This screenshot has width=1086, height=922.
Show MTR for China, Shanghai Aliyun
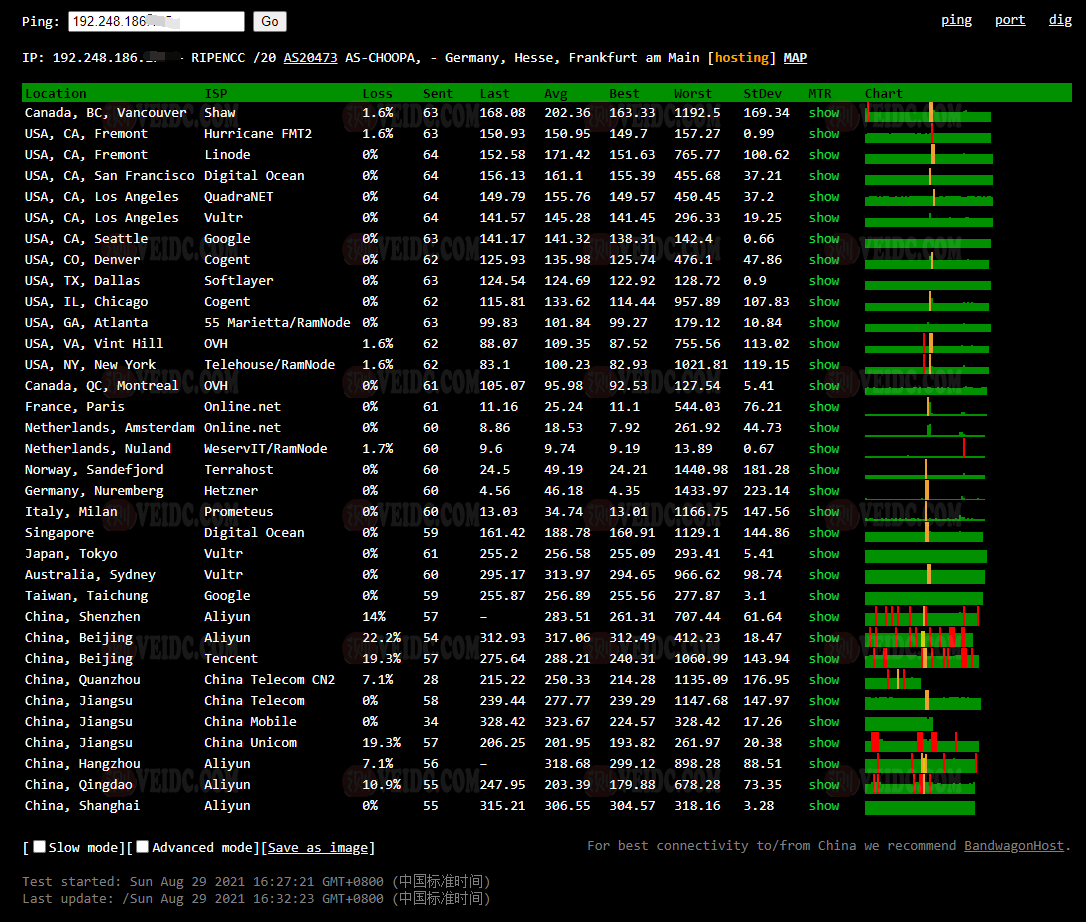tap(824, 806)
